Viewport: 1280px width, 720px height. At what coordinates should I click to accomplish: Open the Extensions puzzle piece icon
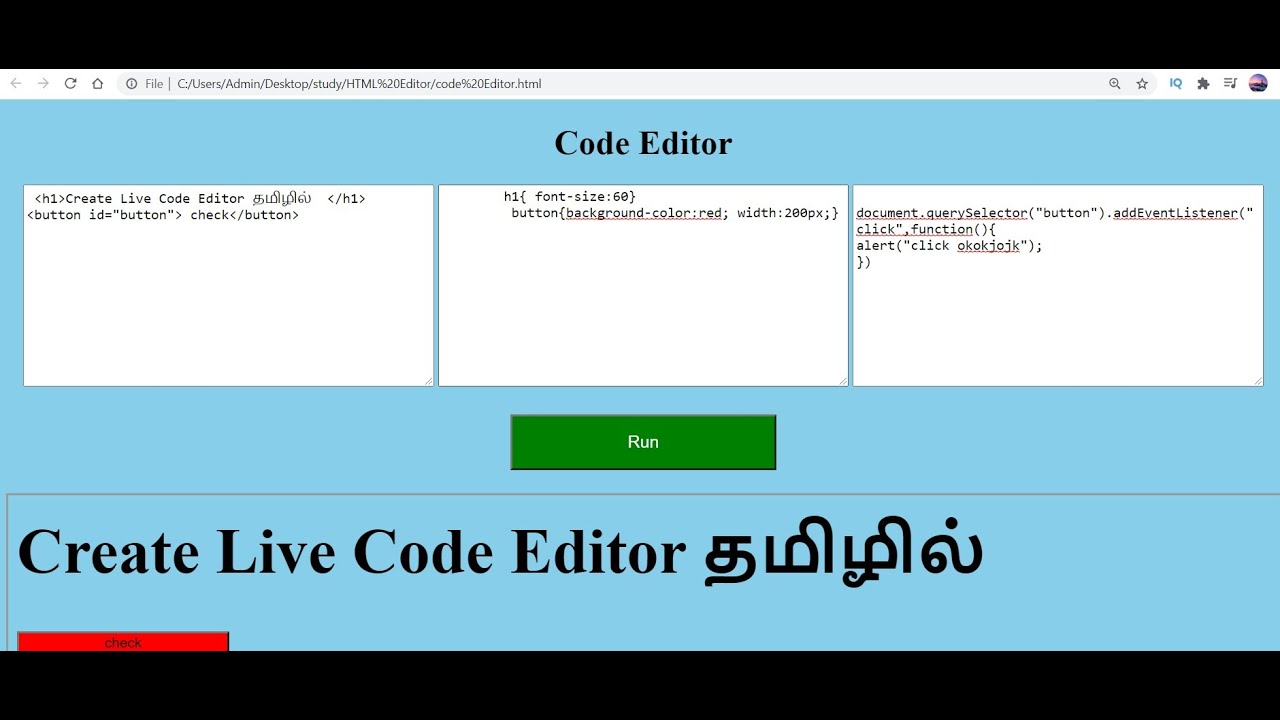coord(1203,84)
